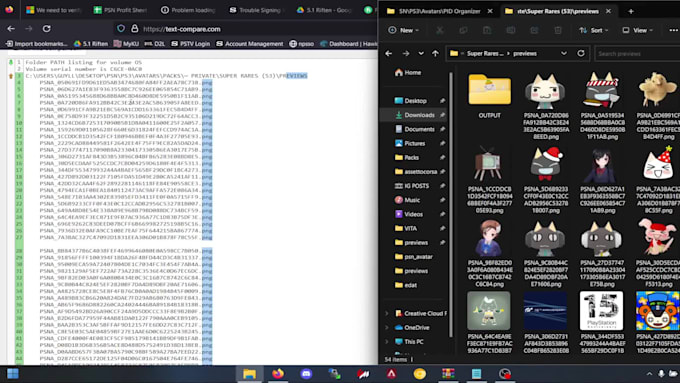This screenshot has height=383, width=680.
Task: Click the share icon in Explorer toolbar
Action: coord(534,30)
